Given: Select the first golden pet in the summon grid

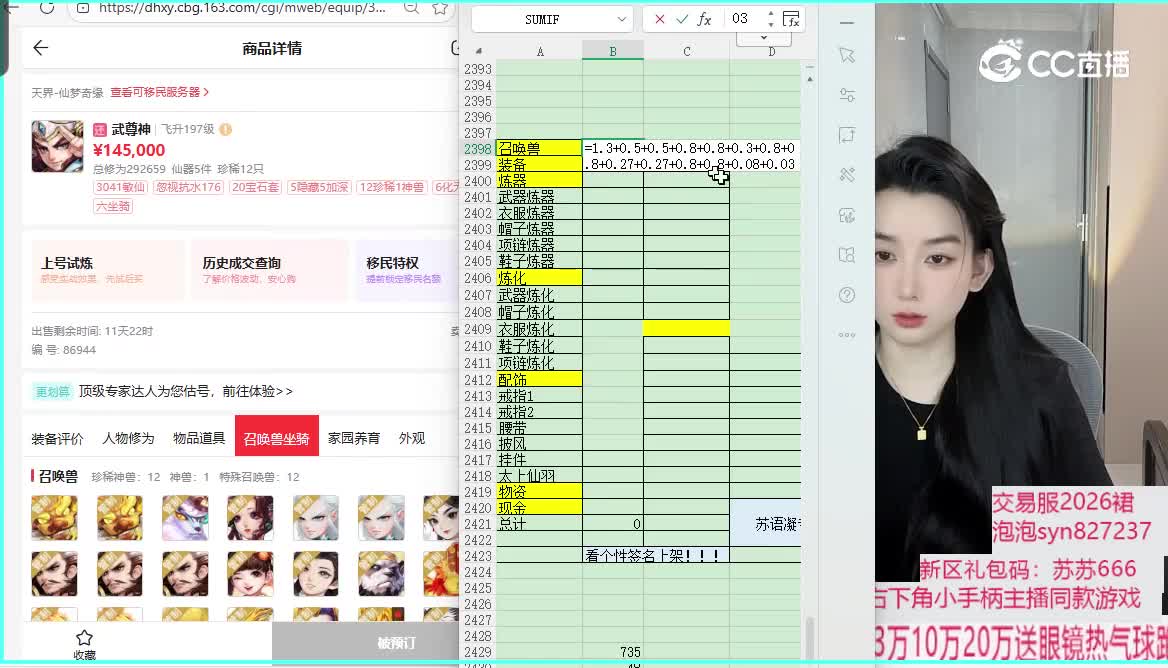Looking at the screenshot, I should pos(54,518).
